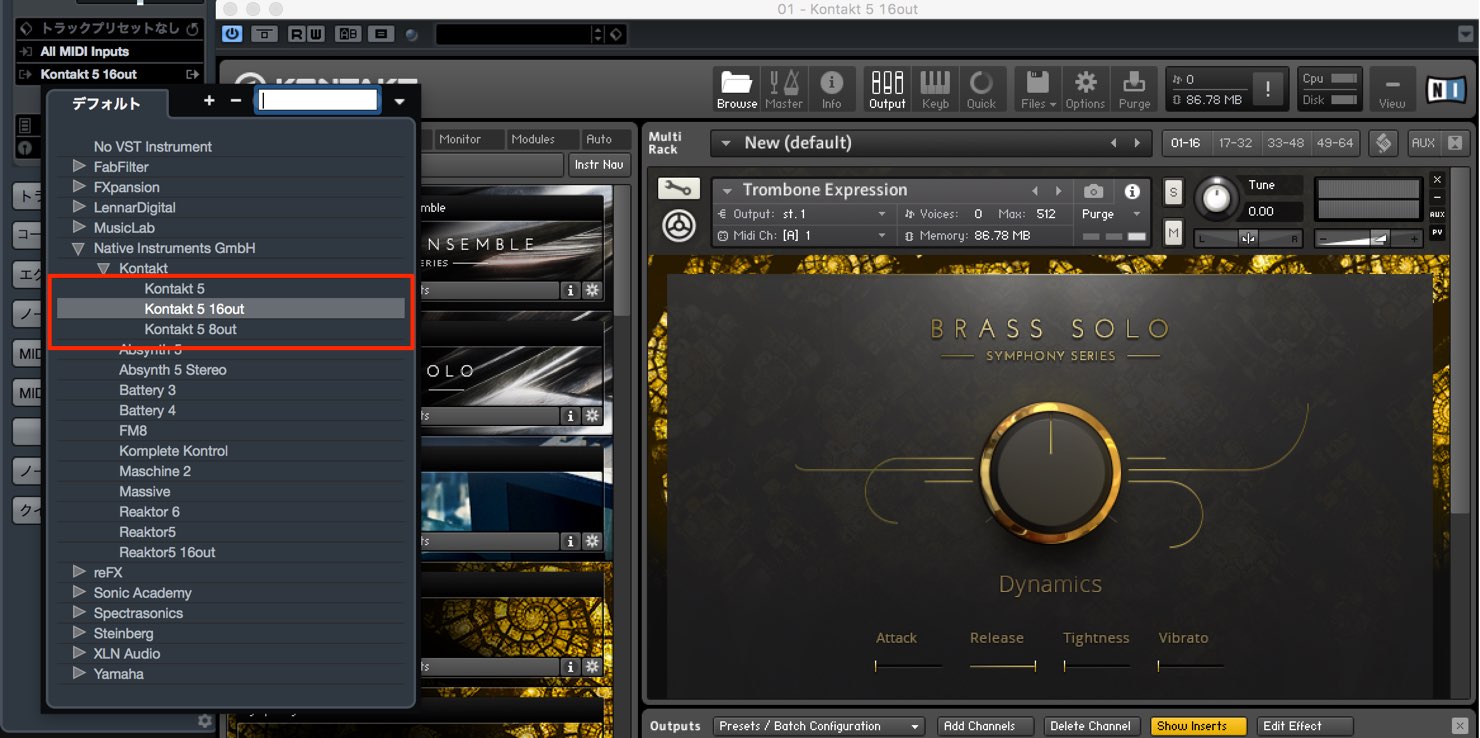
Task: Click the Quick-Load icon
Action: (981, 90)
